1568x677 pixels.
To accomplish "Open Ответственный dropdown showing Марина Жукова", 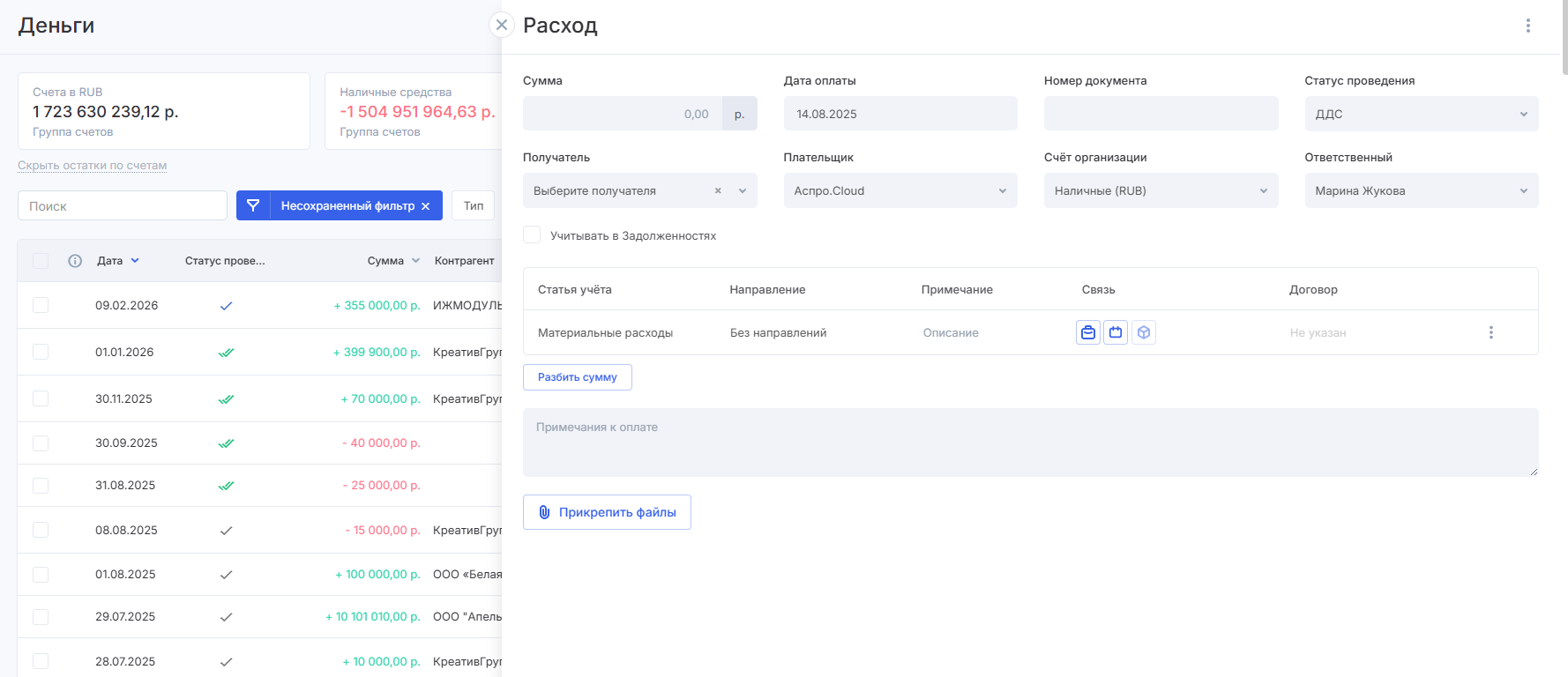I will point(1422,190).
